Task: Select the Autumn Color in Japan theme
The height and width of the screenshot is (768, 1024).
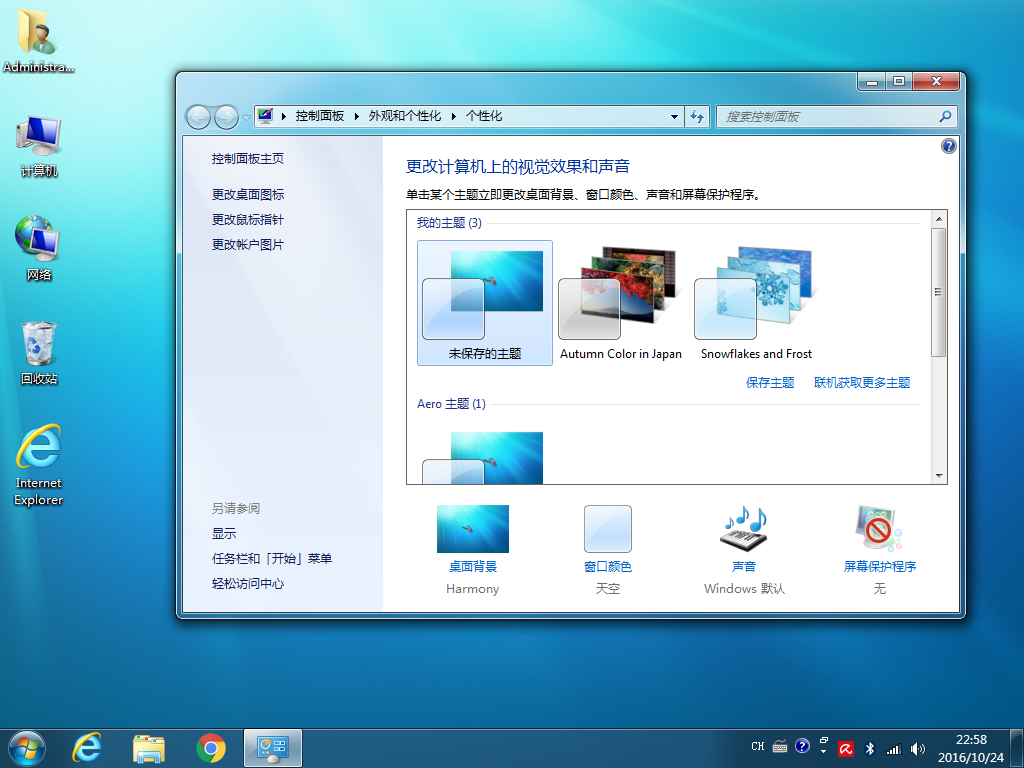Action: (620, 303)
